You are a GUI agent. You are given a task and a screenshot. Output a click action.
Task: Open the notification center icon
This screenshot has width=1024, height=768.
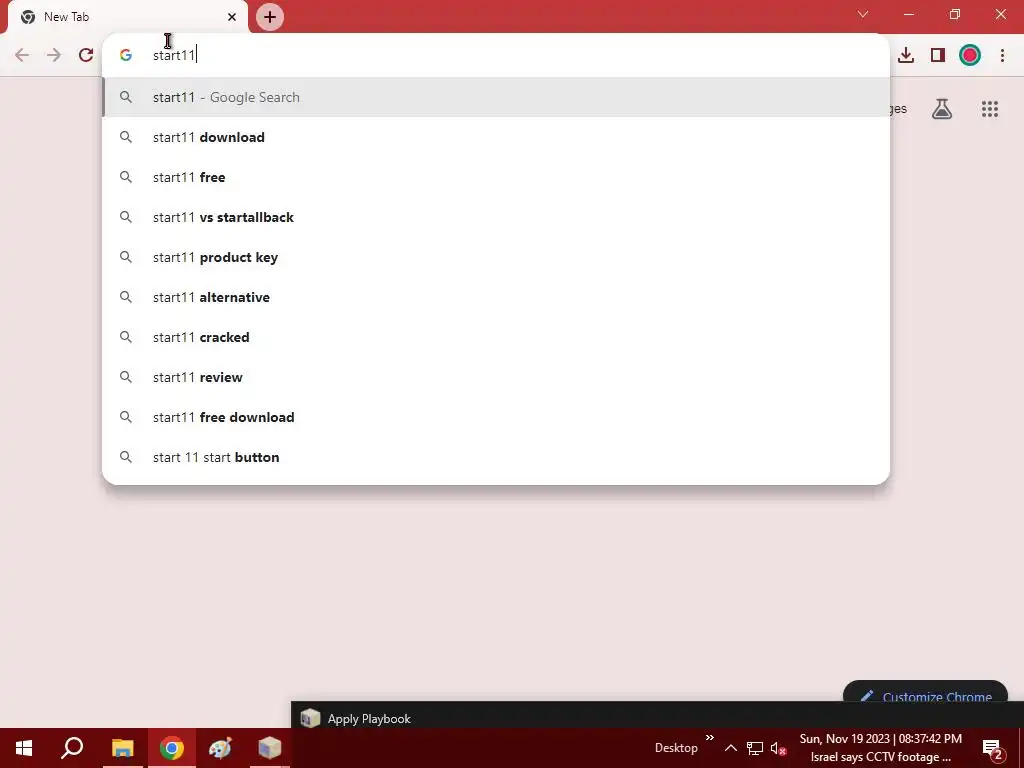click(x=993, y=748)
